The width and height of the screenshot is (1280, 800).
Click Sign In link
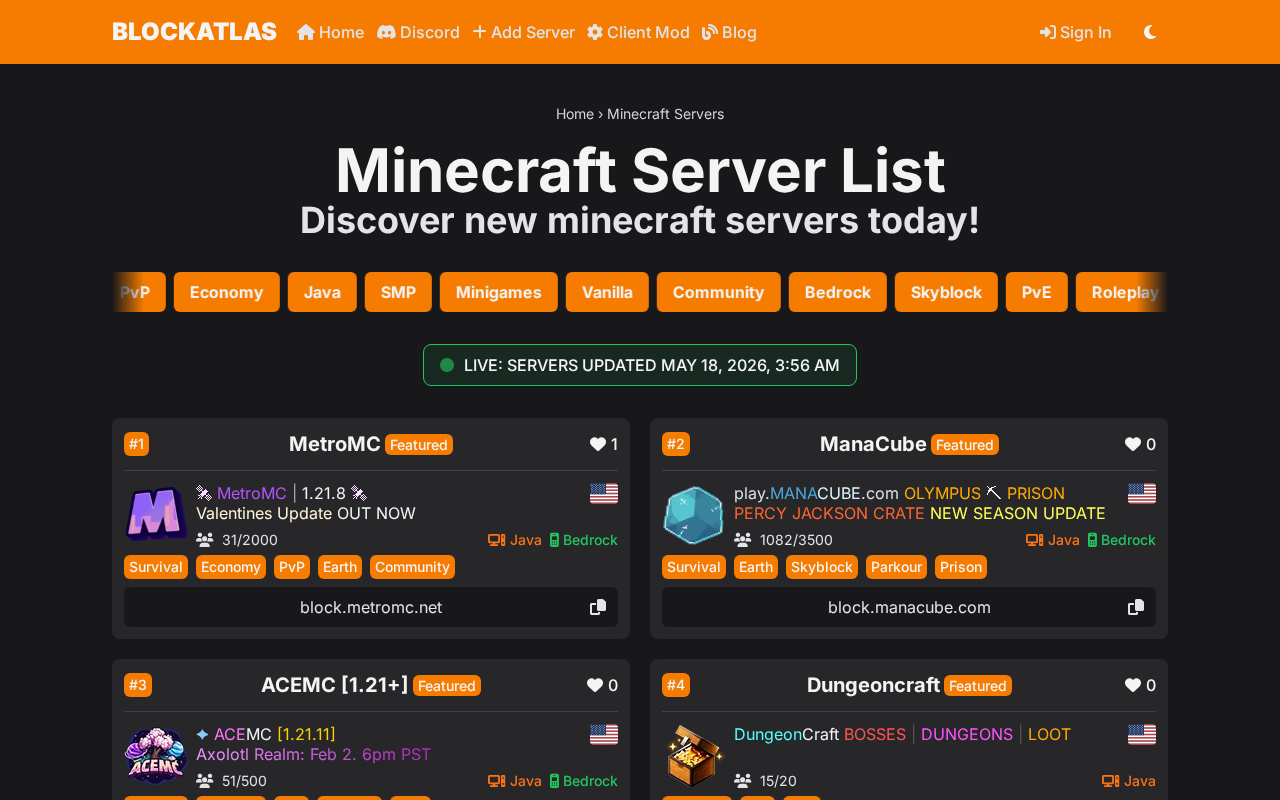(1076, 32)
